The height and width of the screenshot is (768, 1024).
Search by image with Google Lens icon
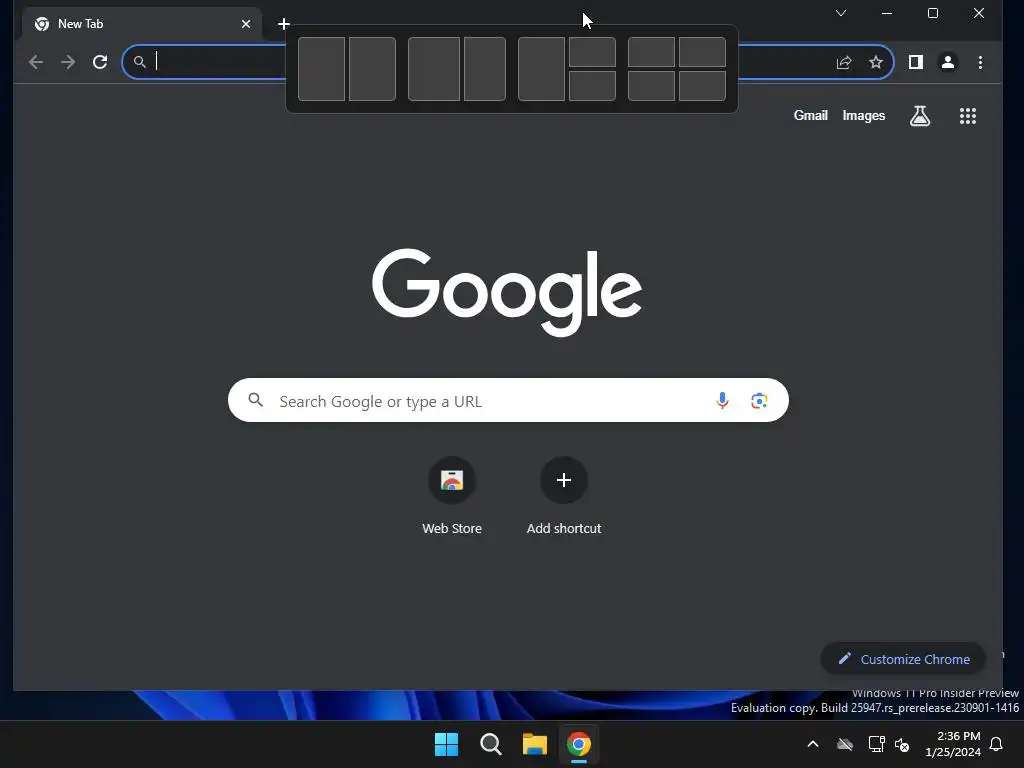click(x=758, y=400)
